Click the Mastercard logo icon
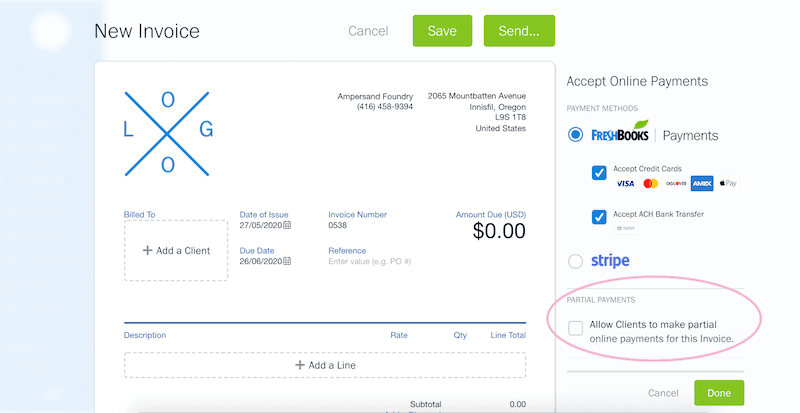This screenshot has width=800, height=413. point(651,184)
